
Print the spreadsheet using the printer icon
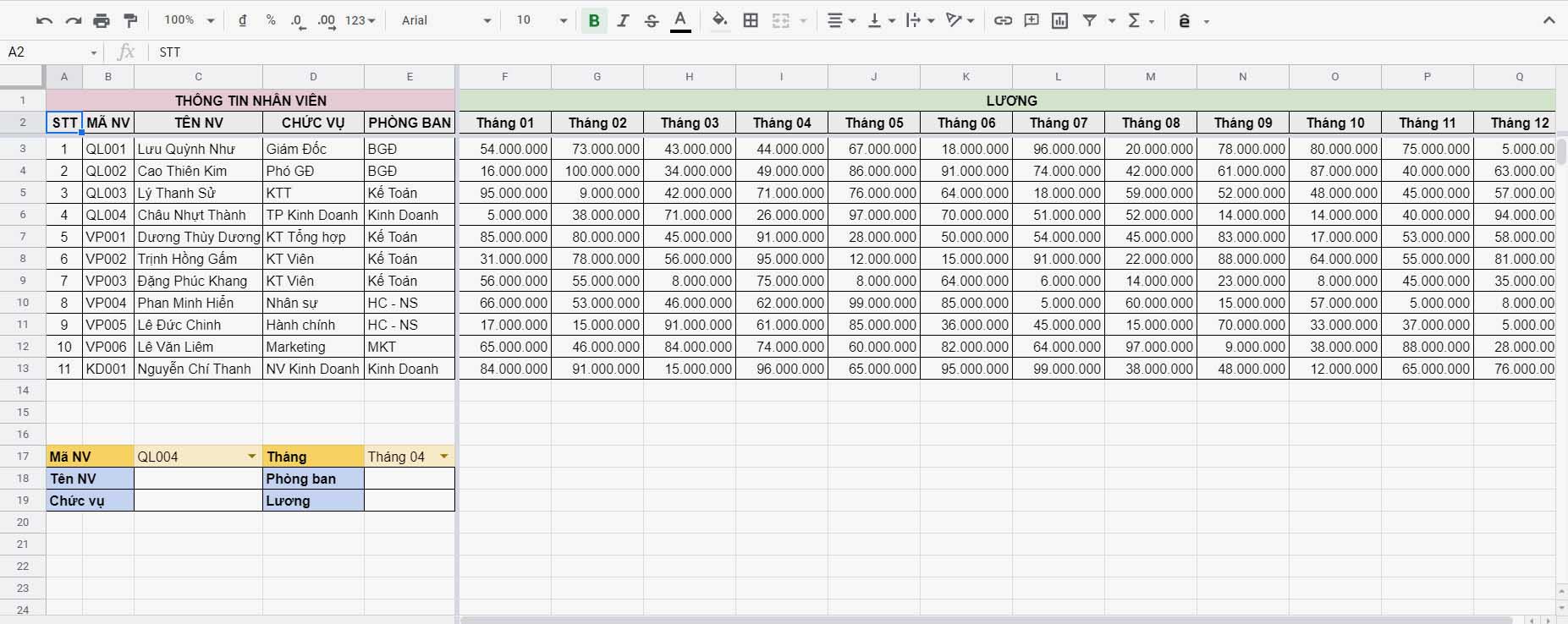click(102, 20)
